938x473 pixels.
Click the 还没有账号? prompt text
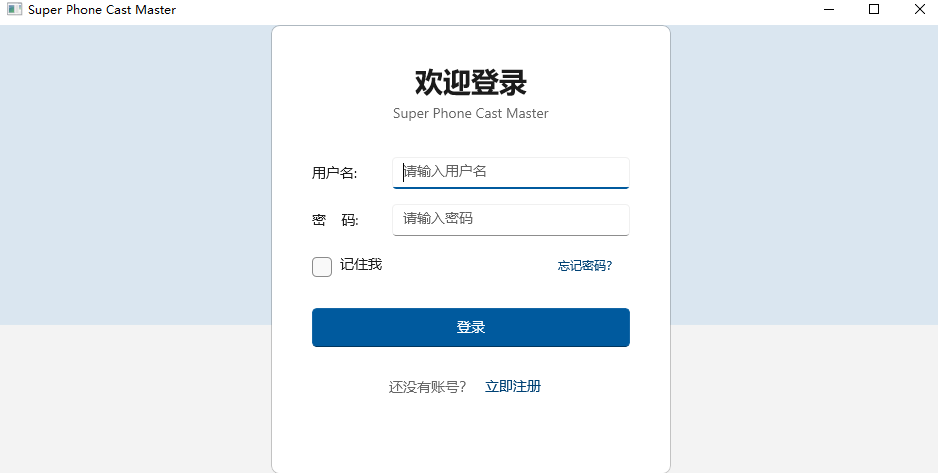[427, 387]
